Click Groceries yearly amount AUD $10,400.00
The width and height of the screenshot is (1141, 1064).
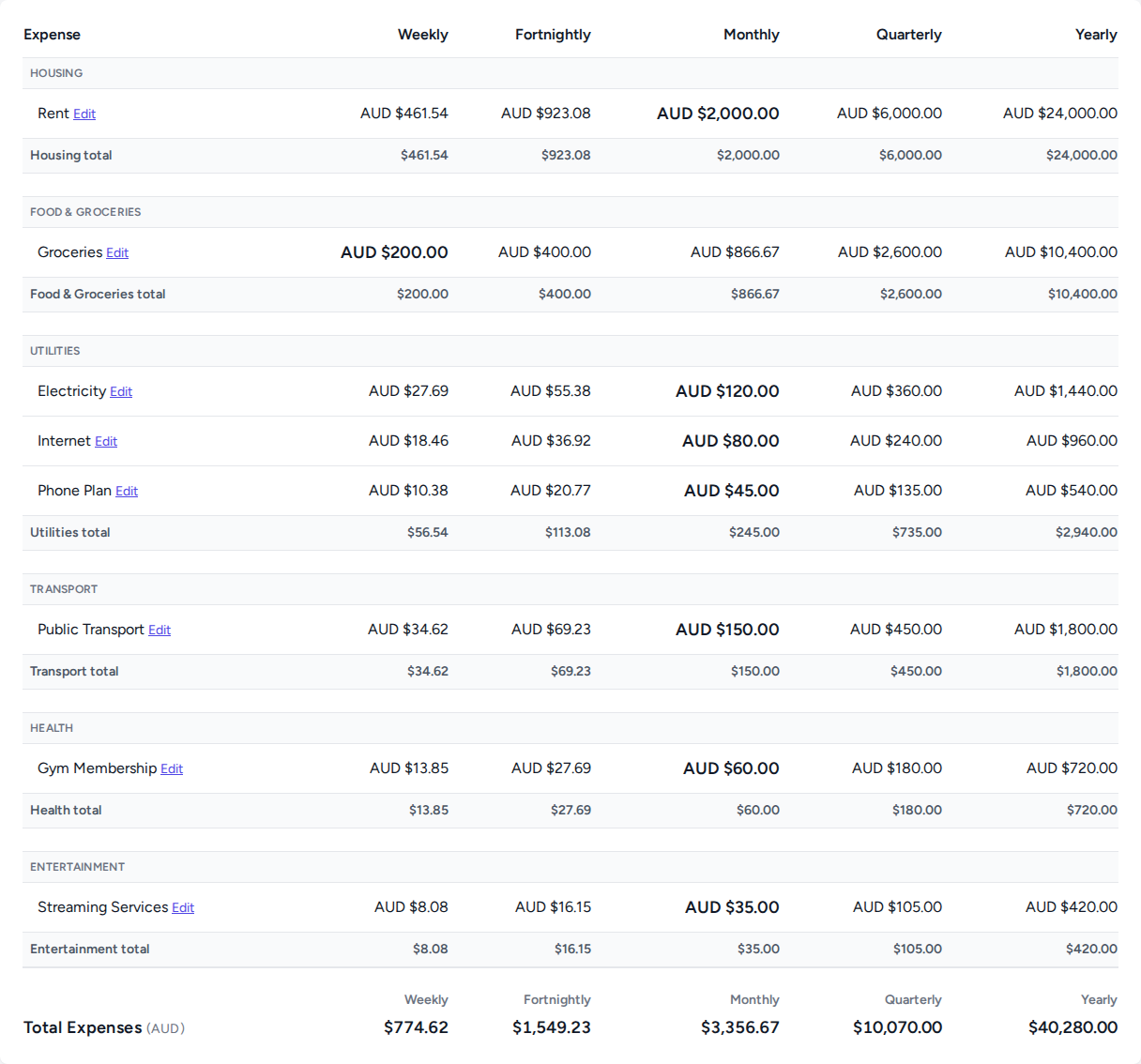coord(1061,252)
